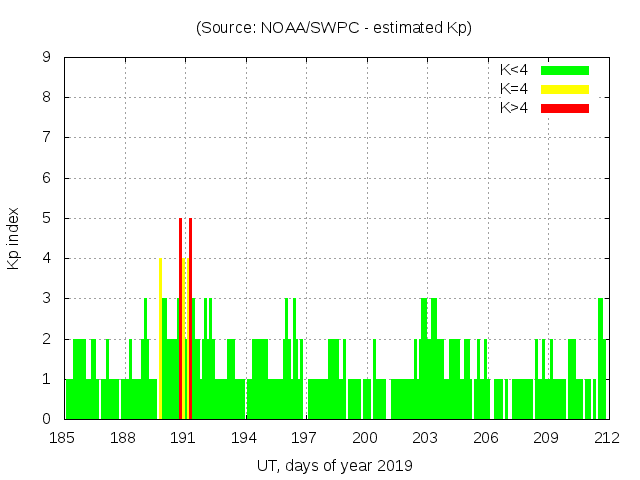Screen dimensions: 640x480
Task: Click the 'UT, days of year 2019' axis label
Action: coord(334,465)
